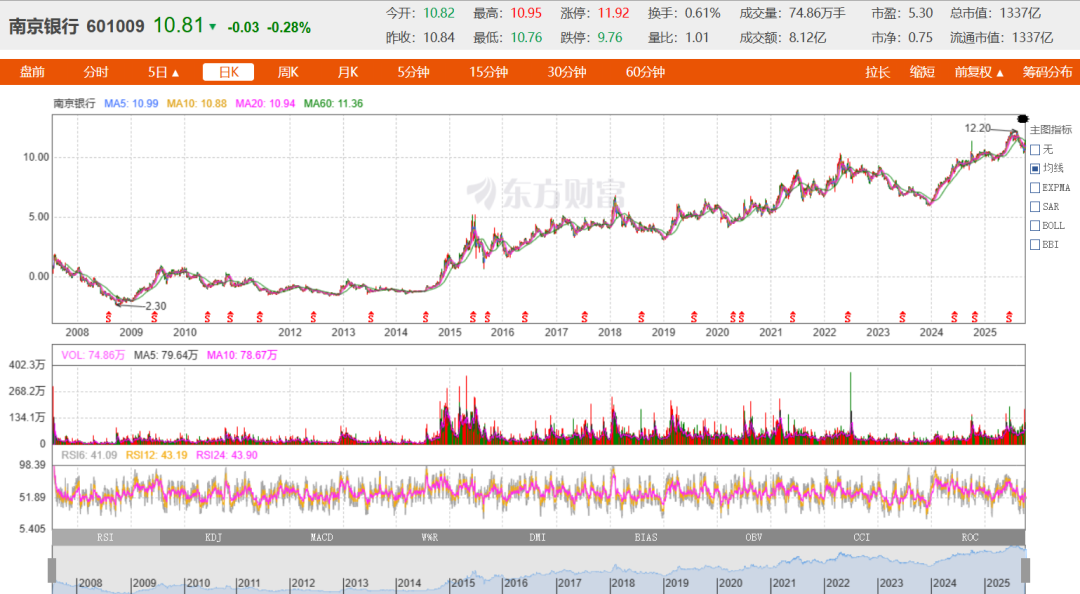Check the BBI indicator box
This screenshot has width=1080, height=594.
(1035, 245)
